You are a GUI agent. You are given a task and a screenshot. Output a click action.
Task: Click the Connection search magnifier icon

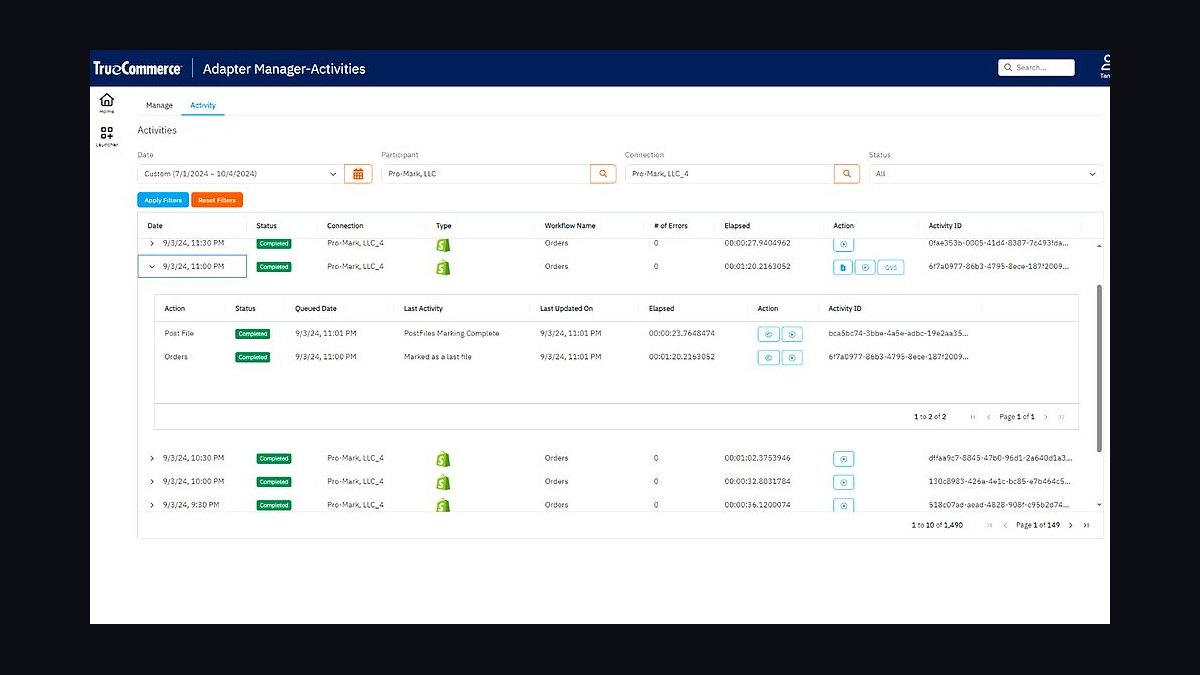[x=847, y=174]
